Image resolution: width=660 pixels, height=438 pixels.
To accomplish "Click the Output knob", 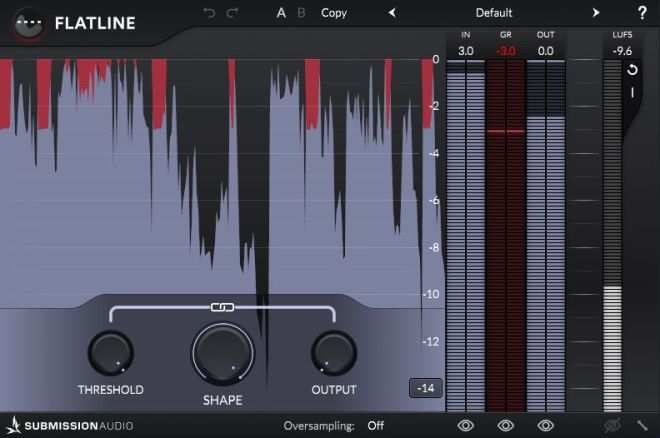I will coord(334,353).
